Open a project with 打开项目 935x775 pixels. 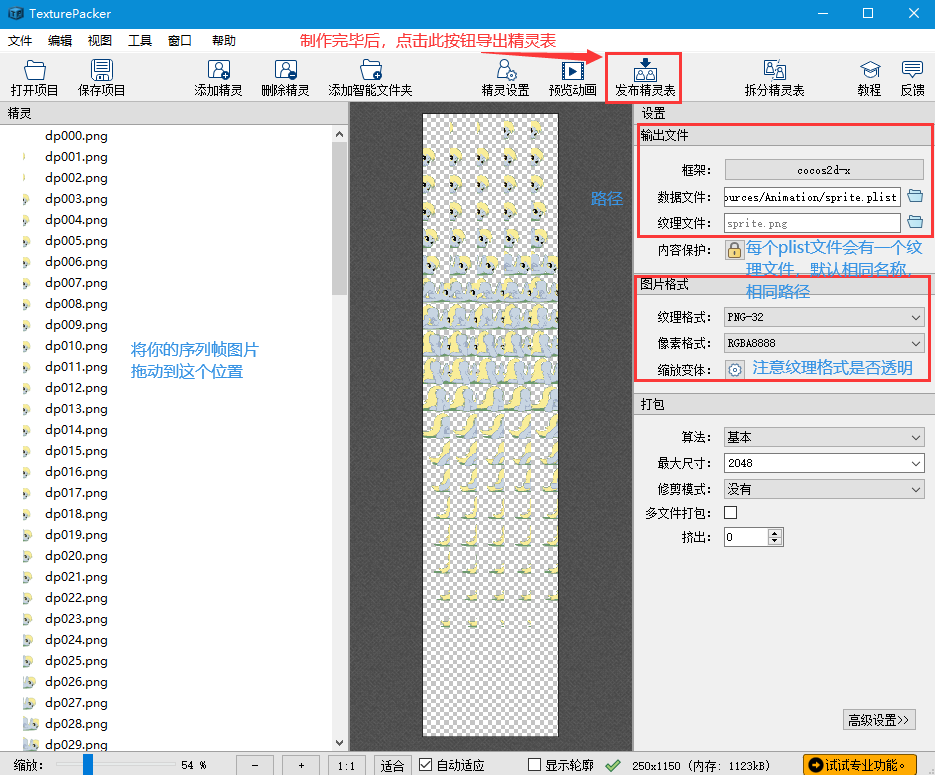click(35, 79)
